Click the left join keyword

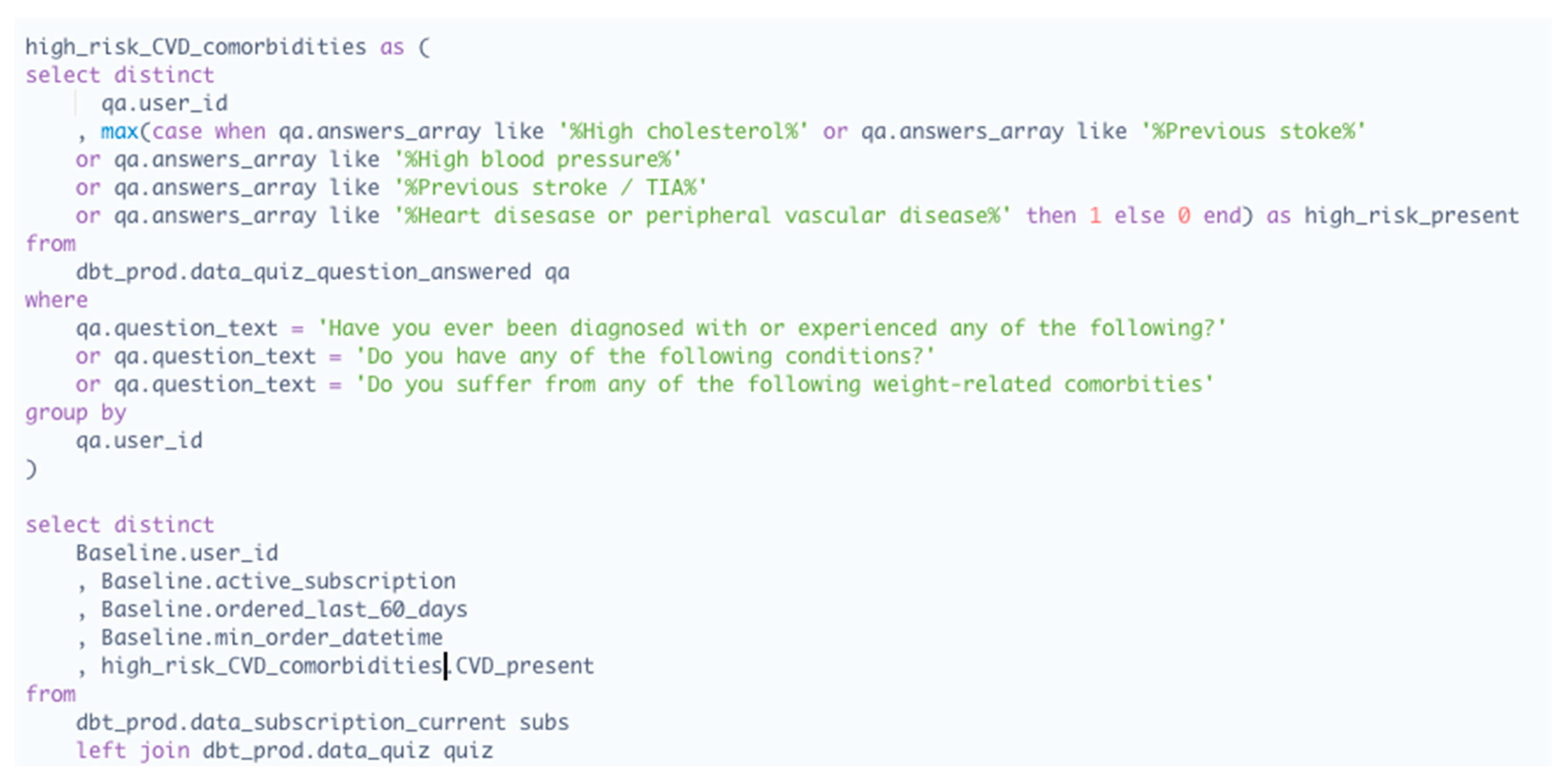(x=133, y=751)
